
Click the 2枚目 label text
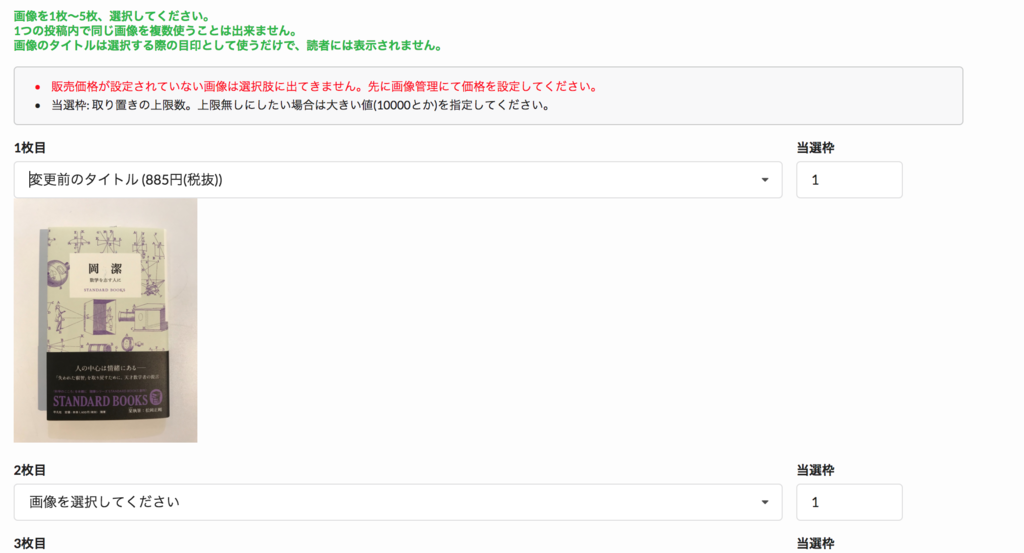pos(29,470)
